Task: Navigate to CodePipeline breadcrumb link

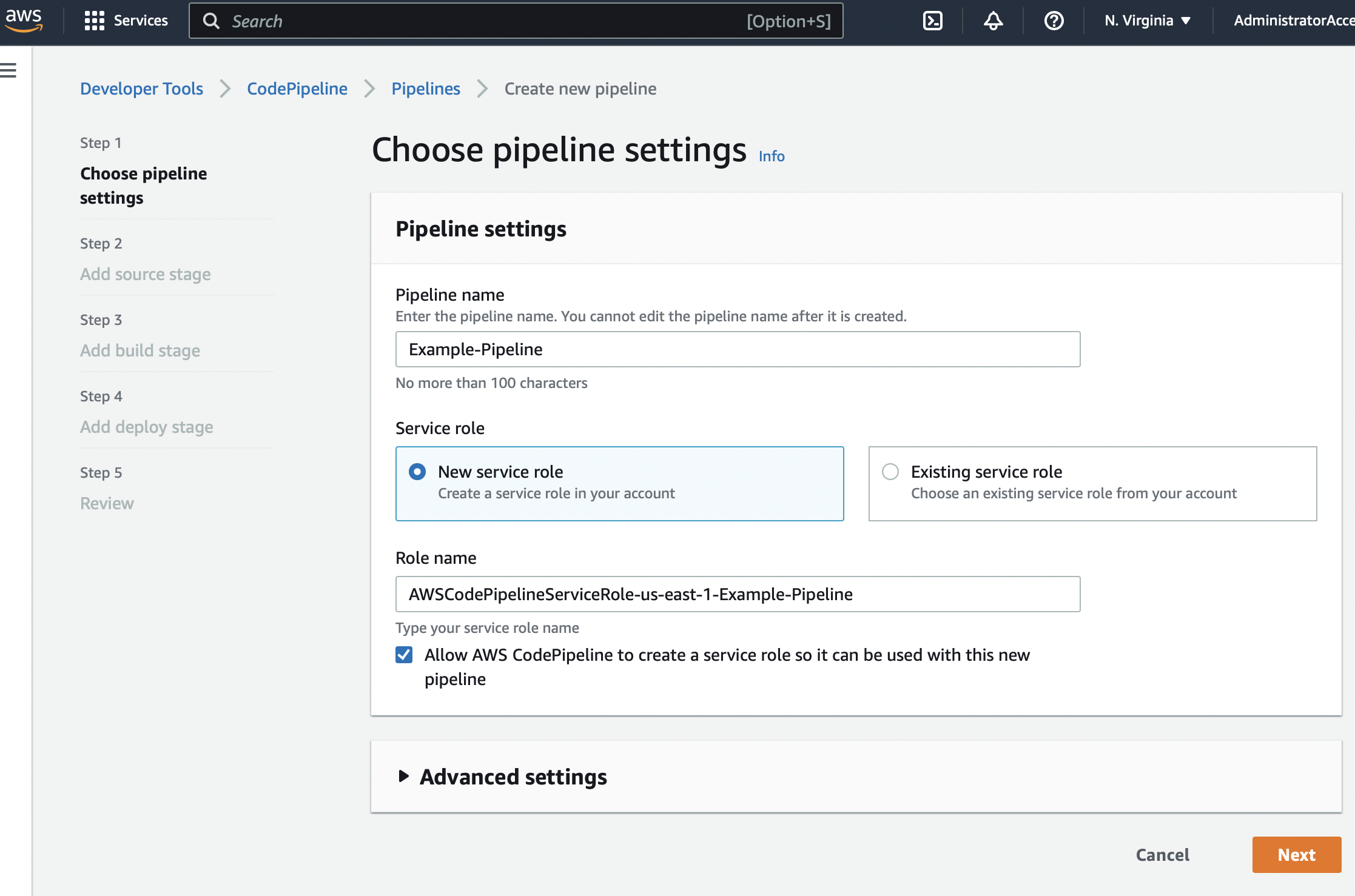Action: [x=297, y=89]
